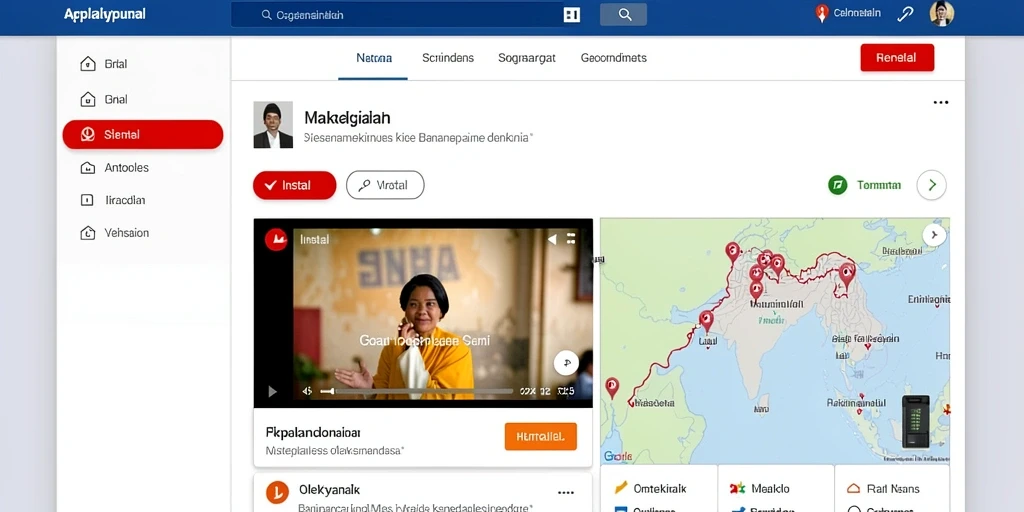This screenshot has width=1024, height=512.
Task: Switch to the Natoaa tab
Action: [x=374, y=57]
